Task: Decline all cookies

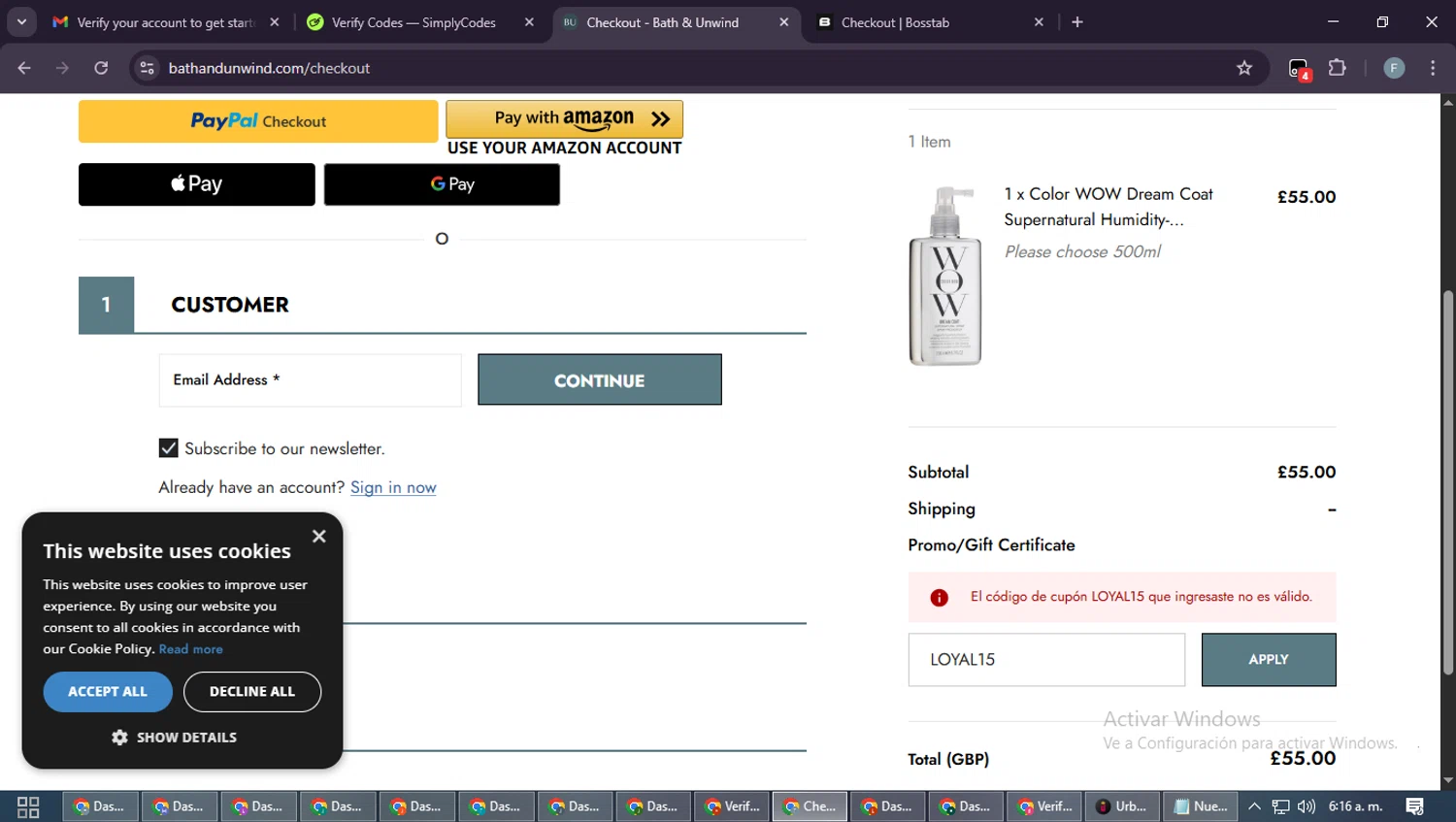Action: click(252, 692)
